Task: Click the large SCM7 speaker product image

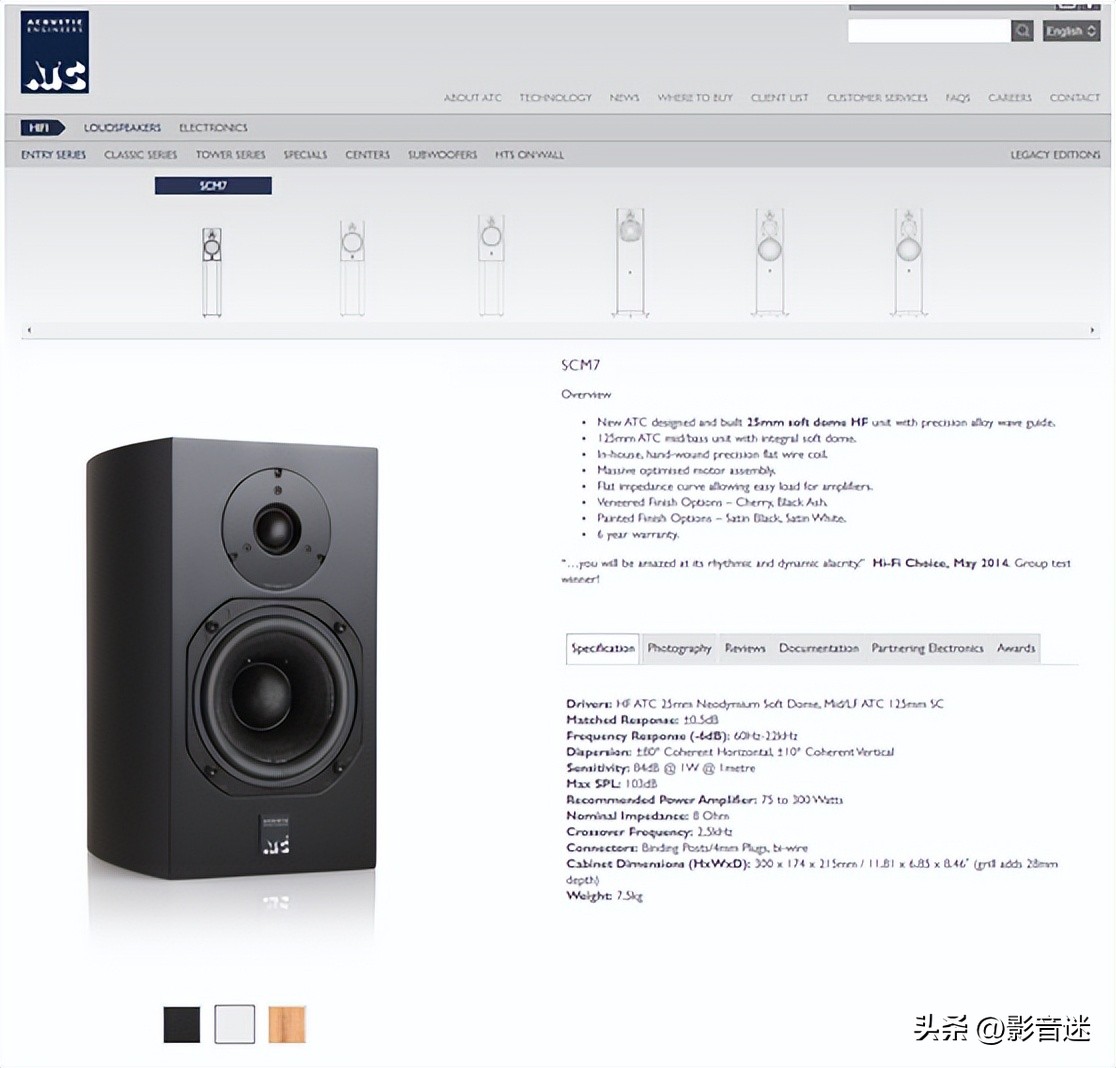Action: 232,658
